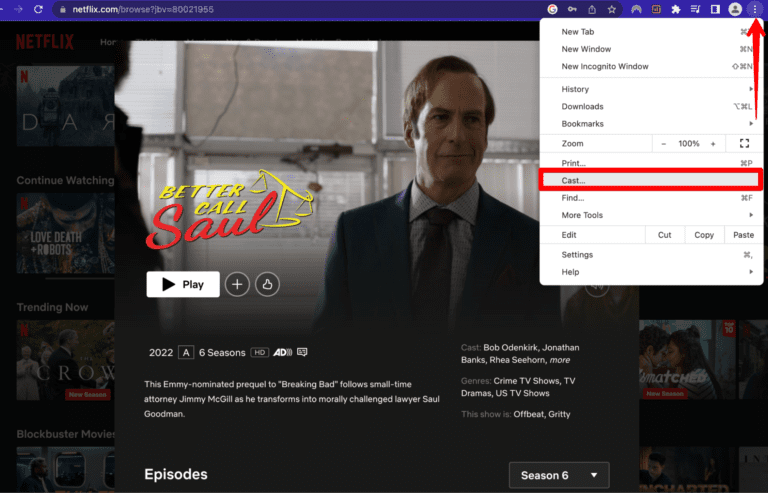Open the Love Death + Robots thumbnail
Screen dimensions: 768x493
(66, 233)
